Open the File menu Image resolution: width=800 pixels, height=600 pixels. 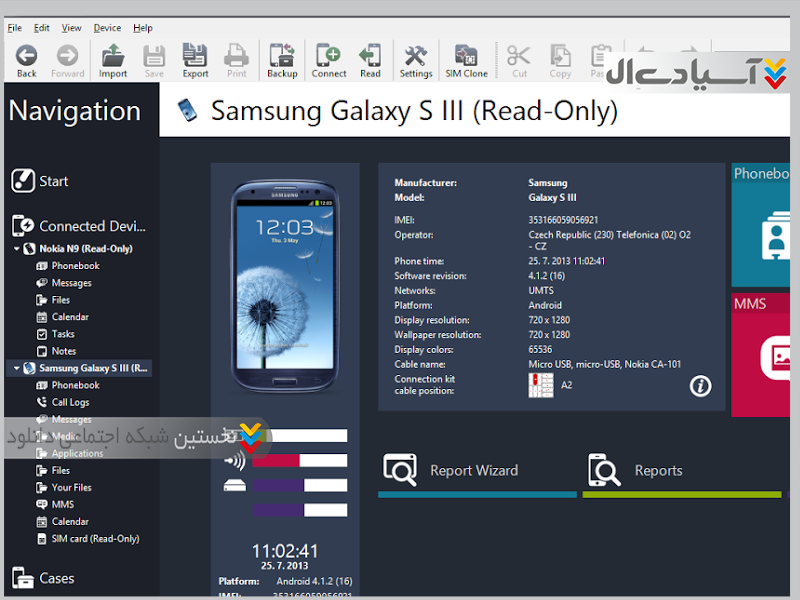click(14, 28)
